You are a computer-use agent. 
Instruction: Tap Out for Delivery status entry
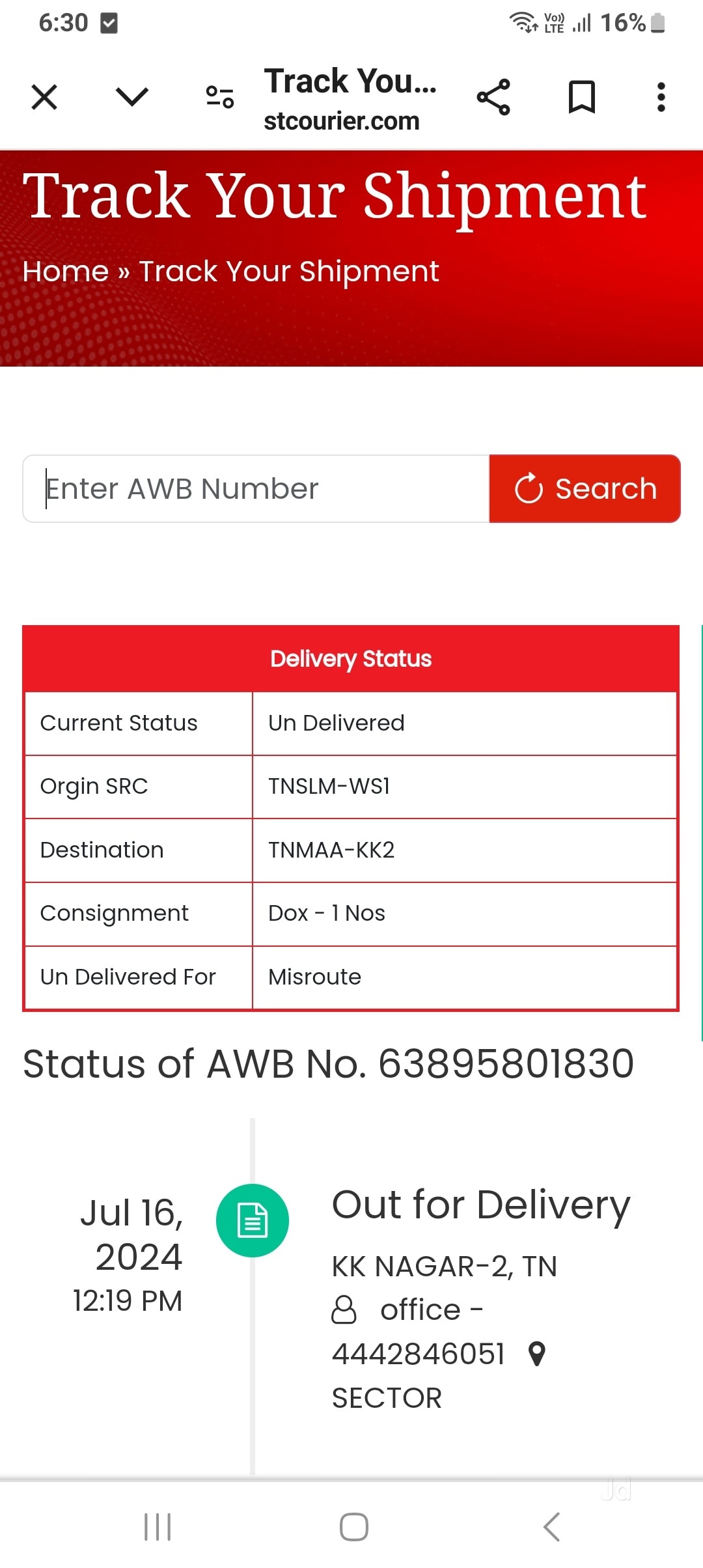click(x=481, y=1205)
